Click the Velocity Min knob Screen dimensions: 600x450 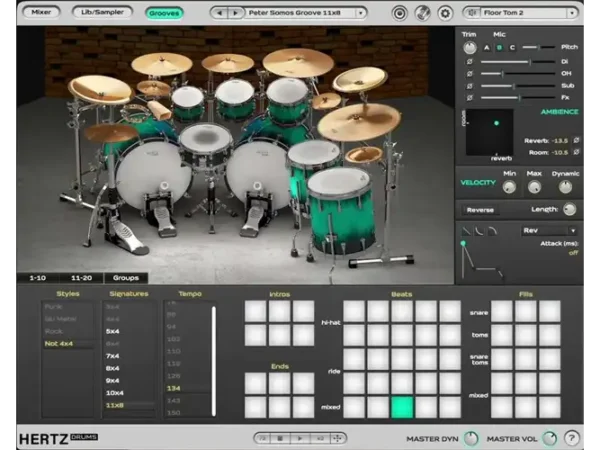pyautogui.click(x=509, y=187)
